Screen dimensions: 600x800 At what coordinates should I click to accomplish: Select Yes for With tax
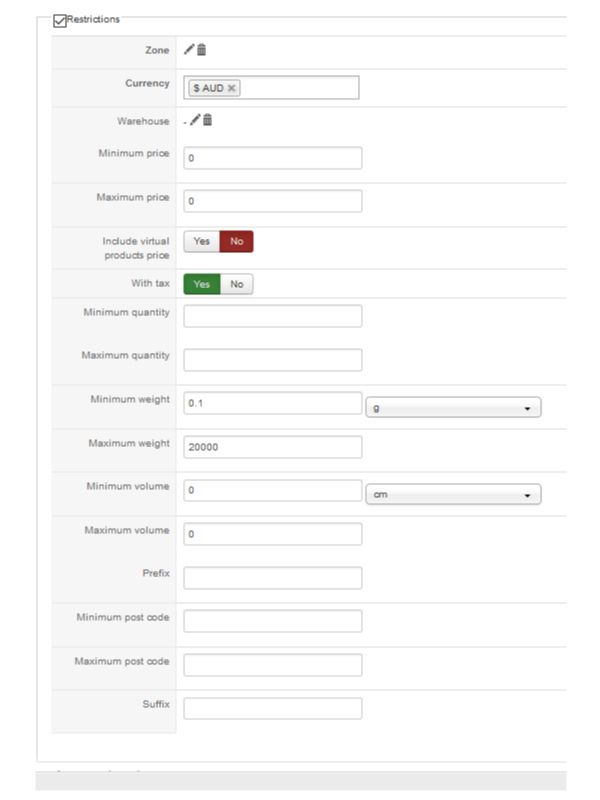(x=201, y=284)
